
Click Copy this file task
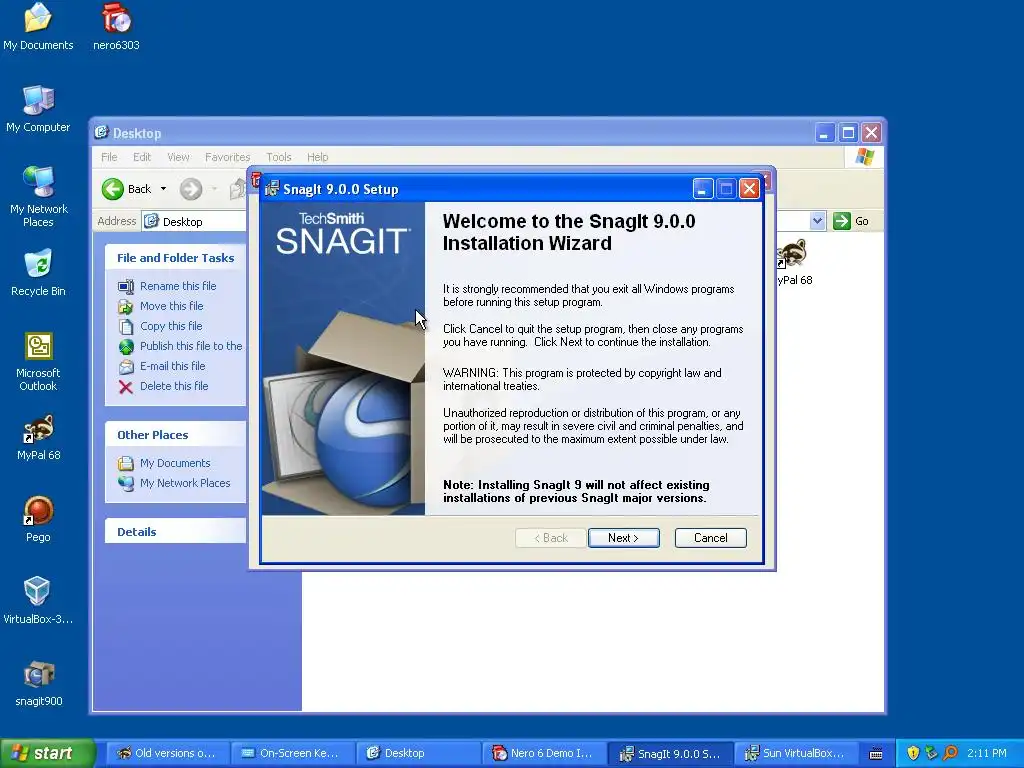click(x=170, y=326)
